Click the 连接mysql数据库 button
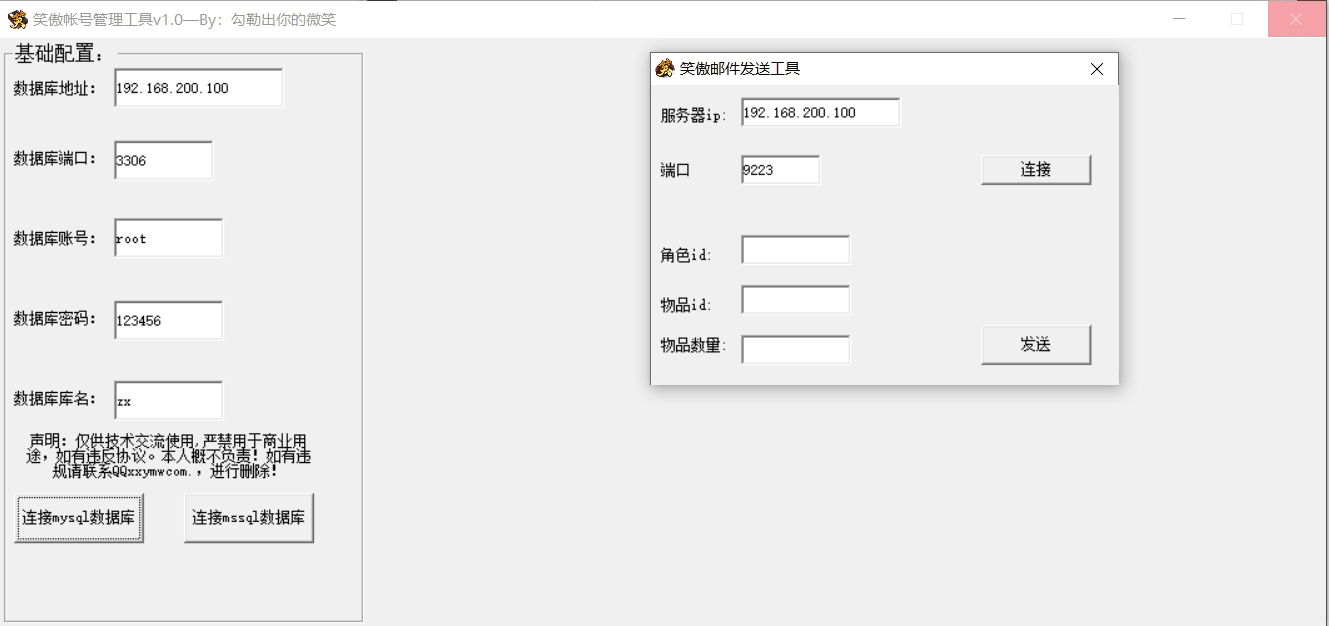Screen dimensions: 1329x626 [x=79, y=518]
